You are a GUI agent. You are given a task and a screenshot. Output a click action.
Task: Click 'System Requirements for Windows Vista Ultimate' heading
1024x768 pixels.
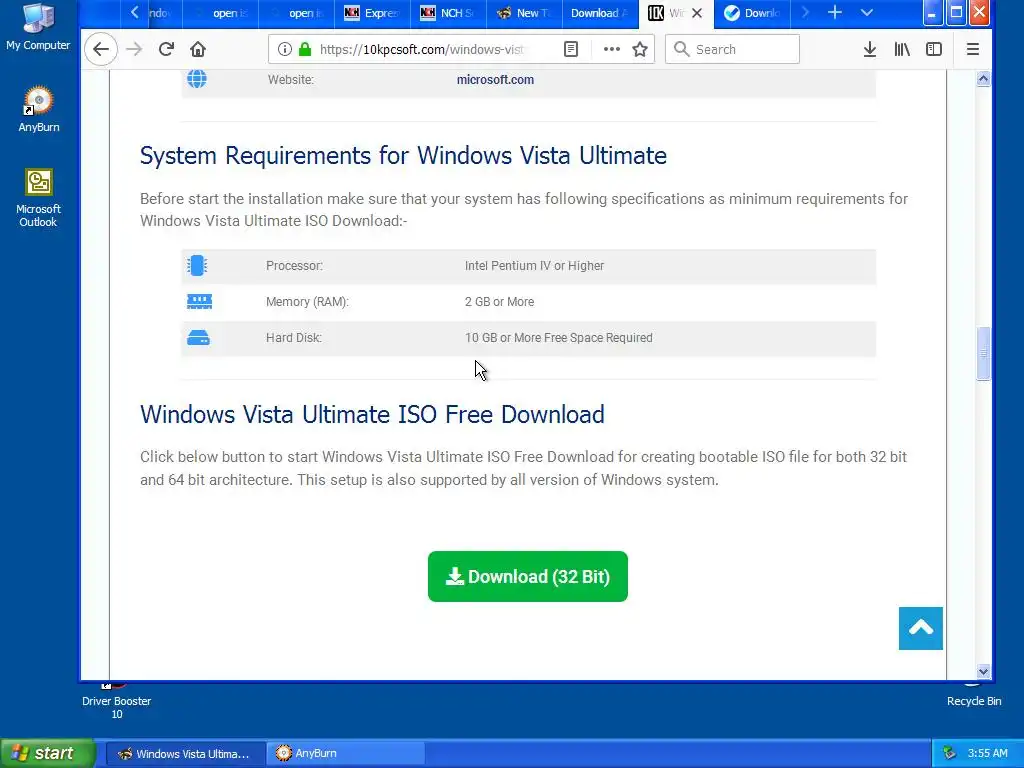click(403, 155)
